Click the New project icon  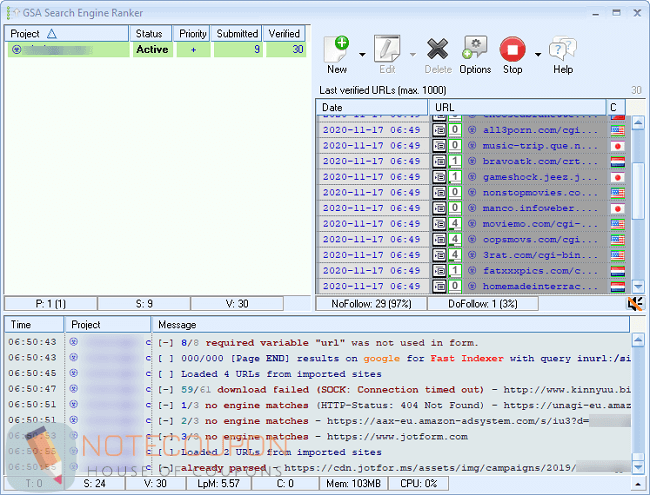click(x=336, y=49)
